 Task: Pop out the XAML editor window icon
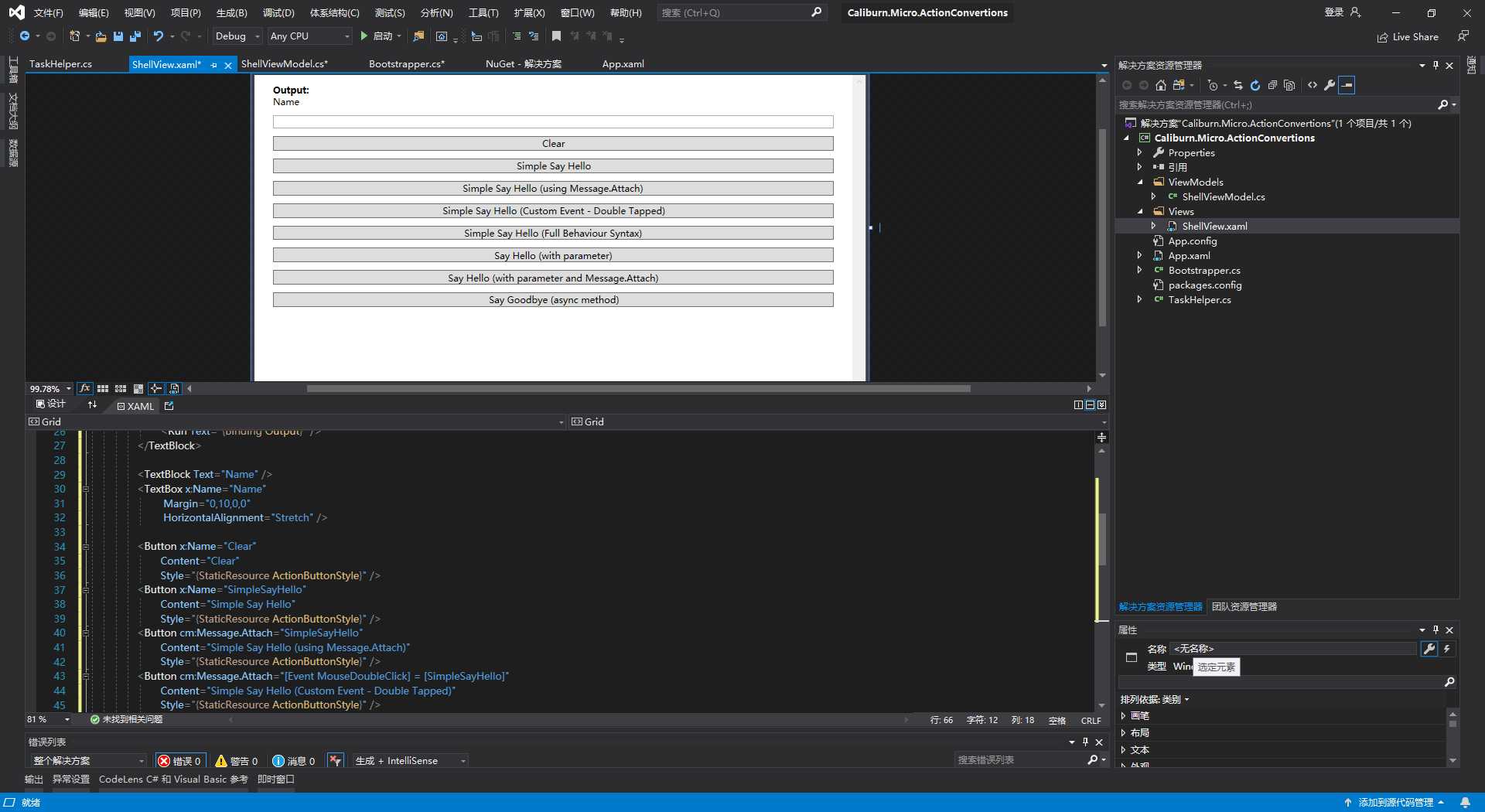[169, 405]
